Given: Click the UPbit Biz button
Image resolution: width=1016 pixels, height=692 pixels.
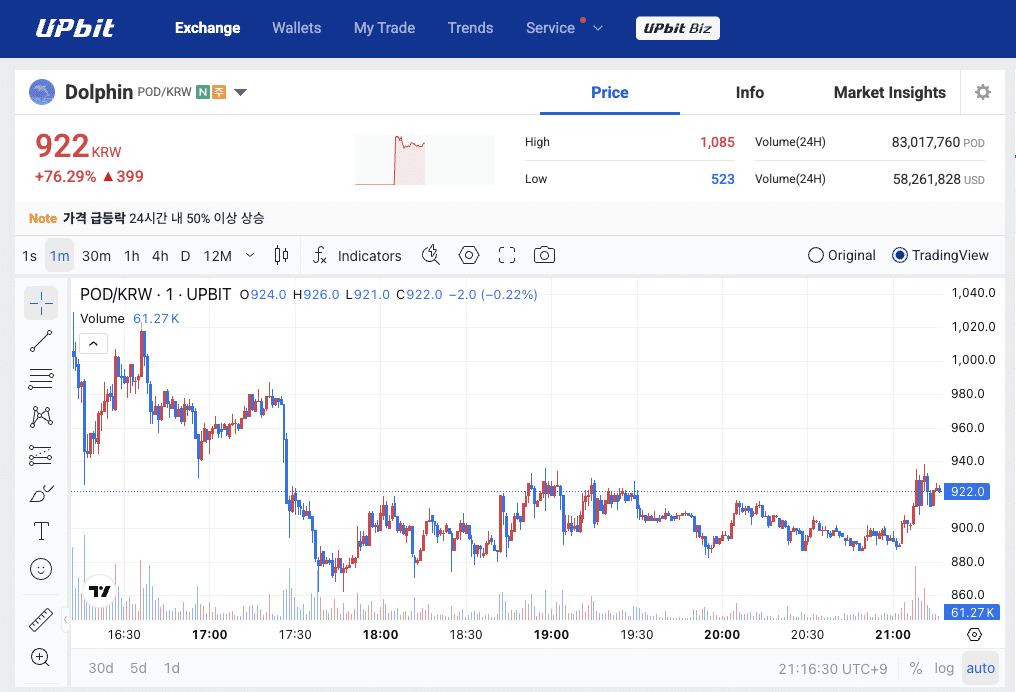Looking at the screenshot, I should [678, 28].
